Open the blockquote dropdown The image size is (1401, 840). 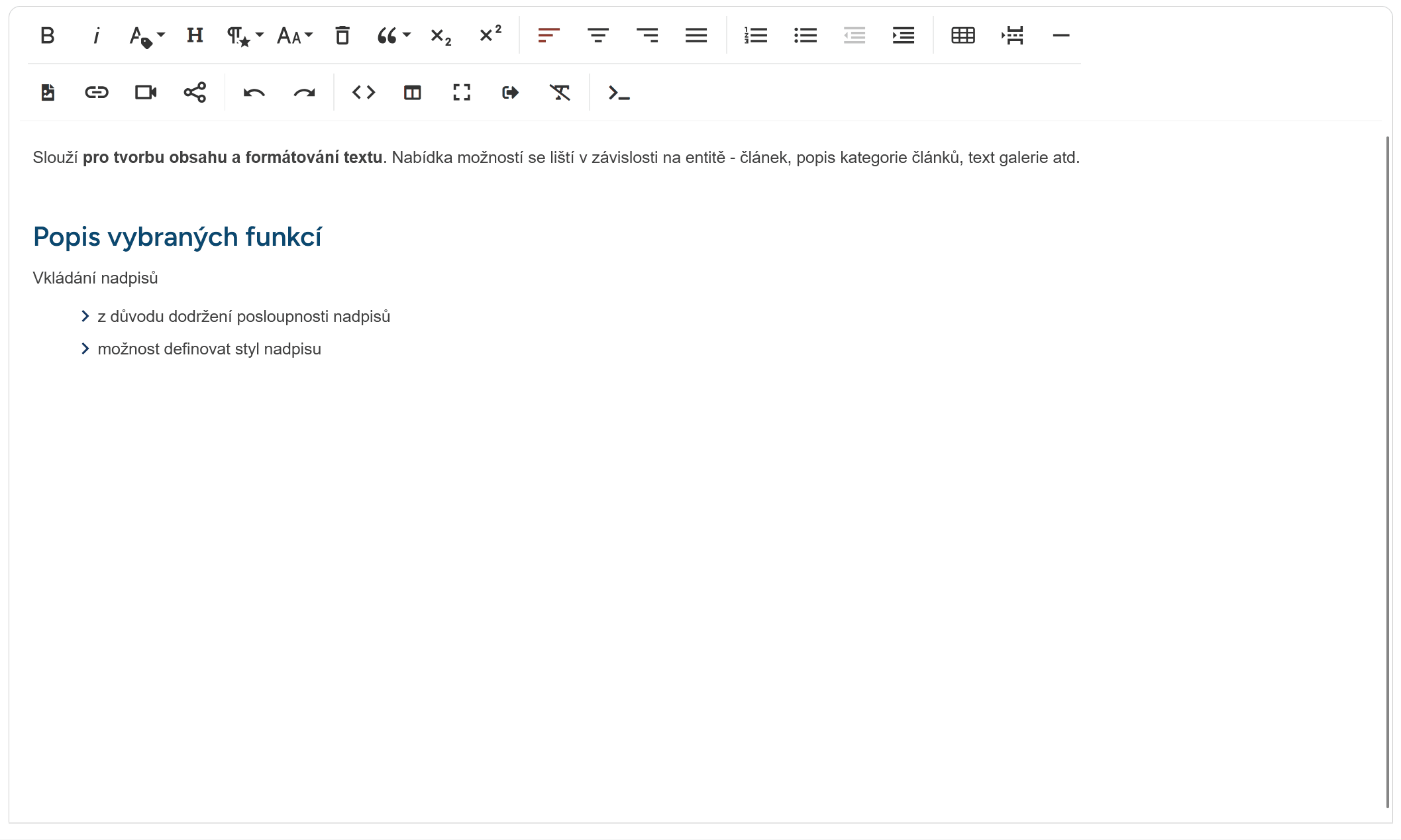[x=393, y=36]
